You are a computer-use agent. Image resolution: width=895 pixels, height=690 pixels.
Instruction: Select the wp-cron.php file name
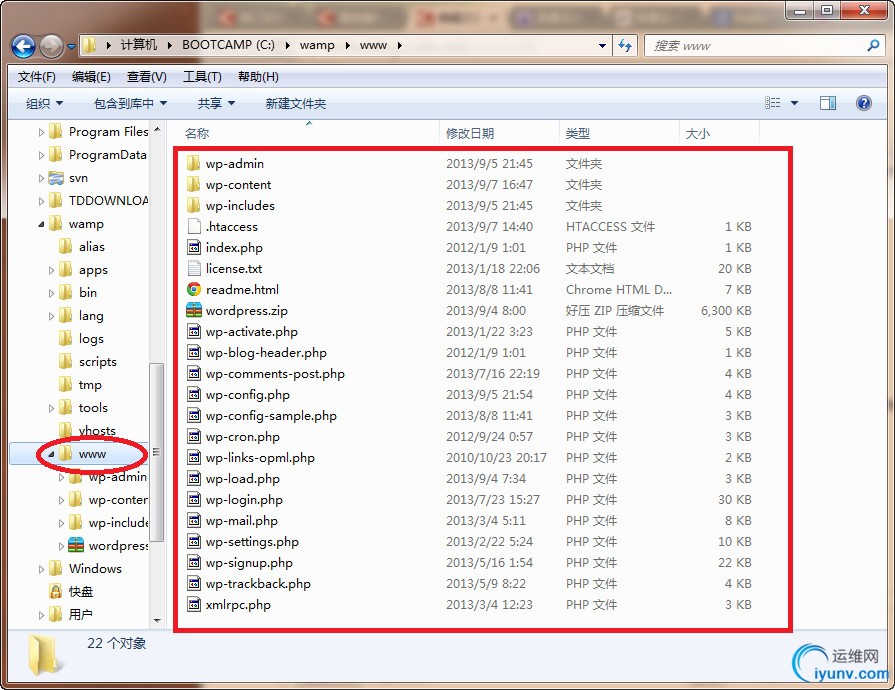tap(243, 437)
